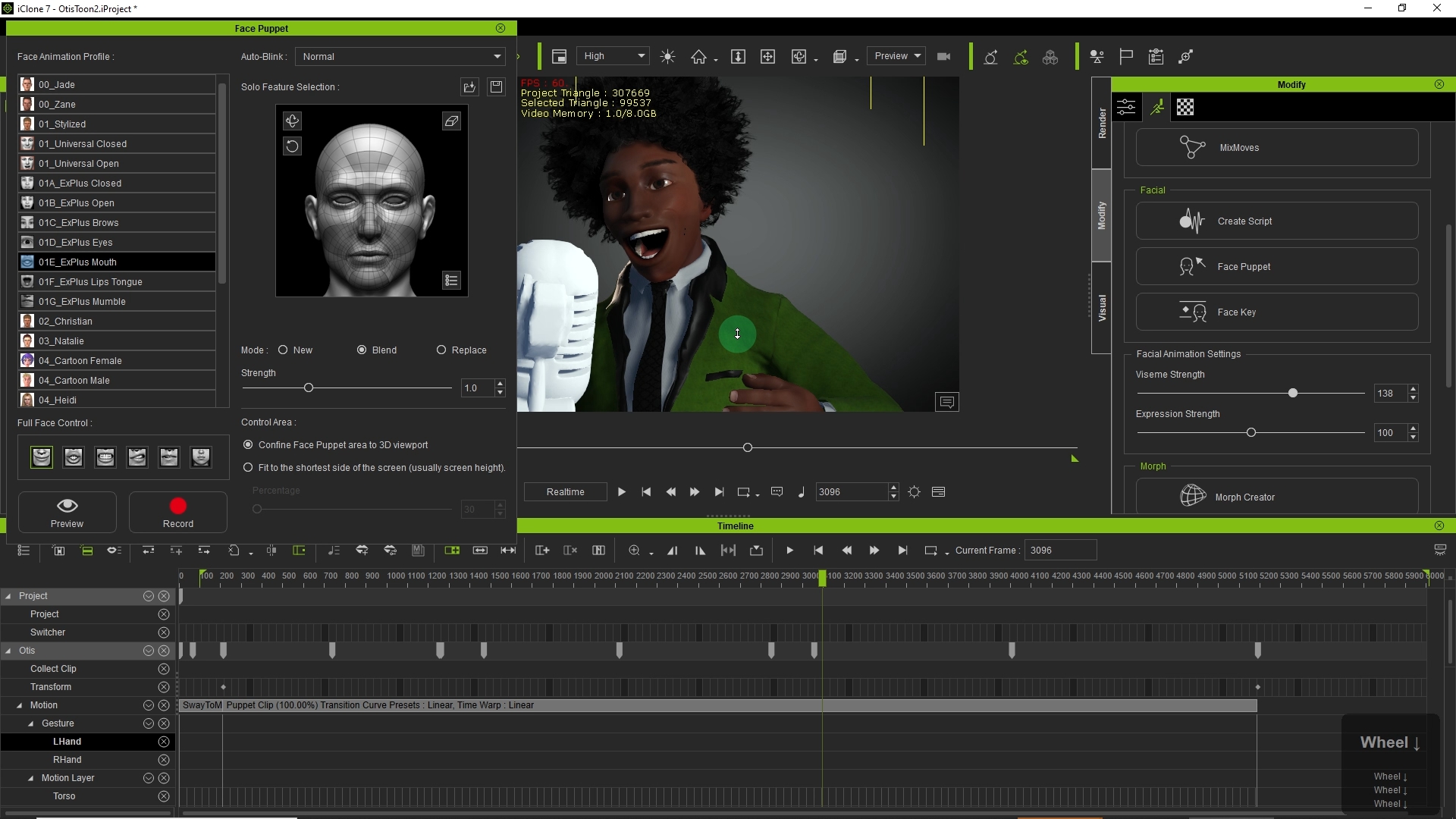1456x819 pixels.
Task: Click the sun light toolbar icon
Action: [x=667, y=57]
